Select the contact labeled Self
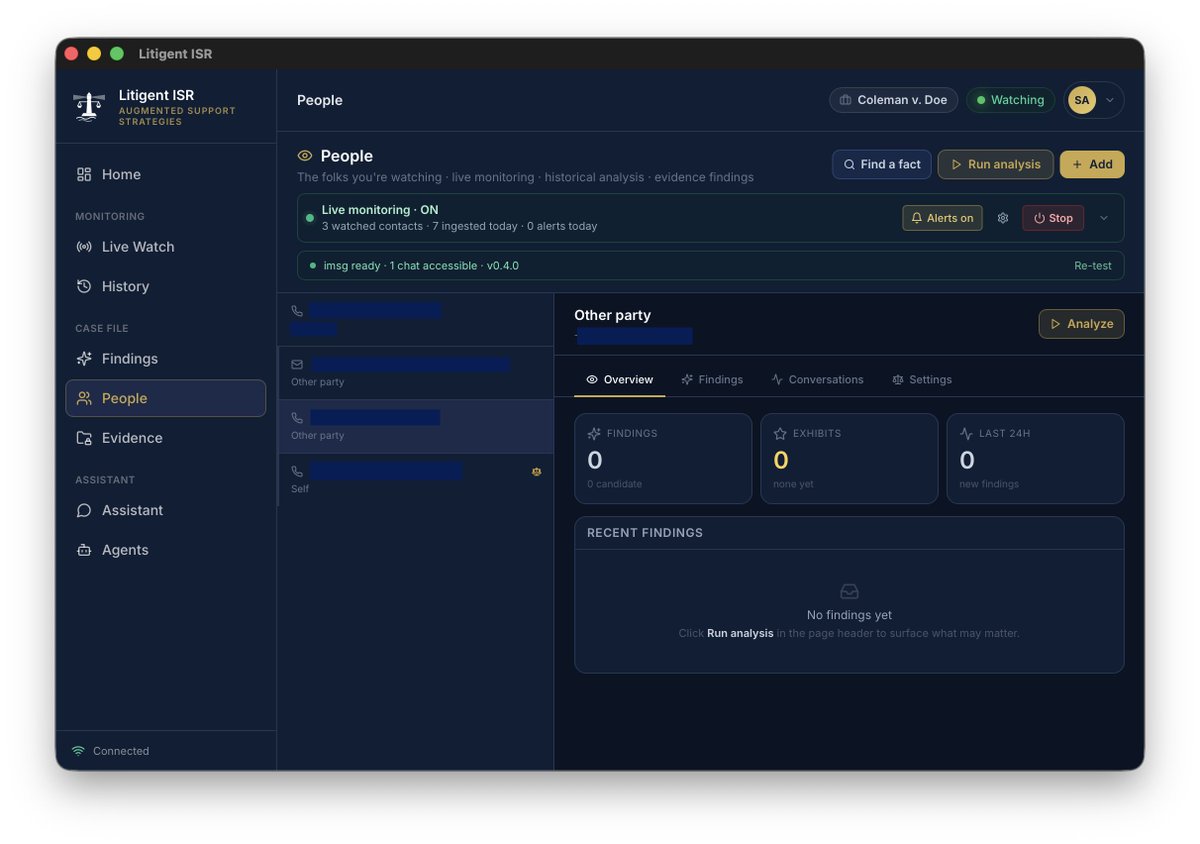 (x=415, y=480)
